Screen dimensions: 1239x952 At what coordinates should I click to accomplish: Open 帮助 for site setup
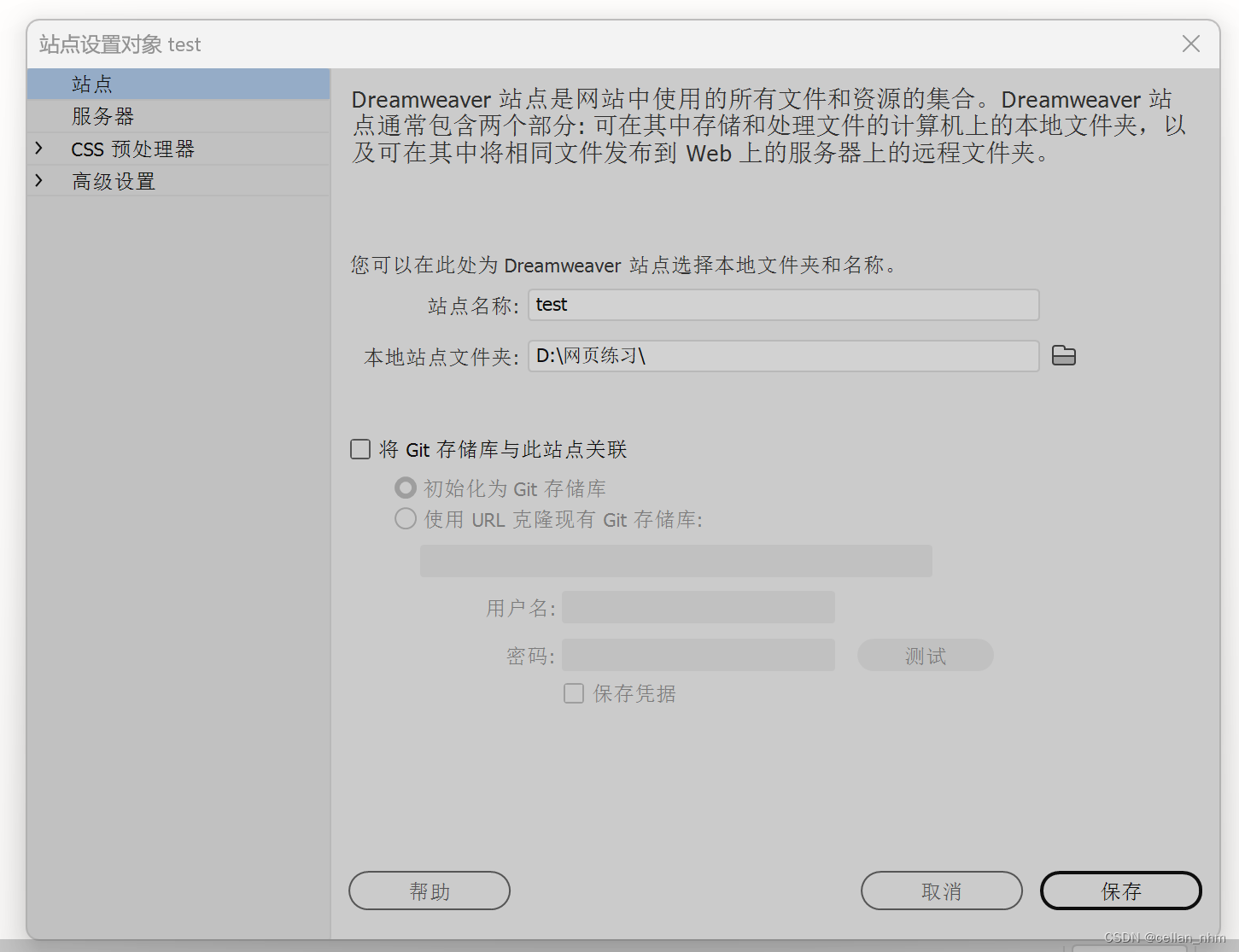tap(429, 891)
